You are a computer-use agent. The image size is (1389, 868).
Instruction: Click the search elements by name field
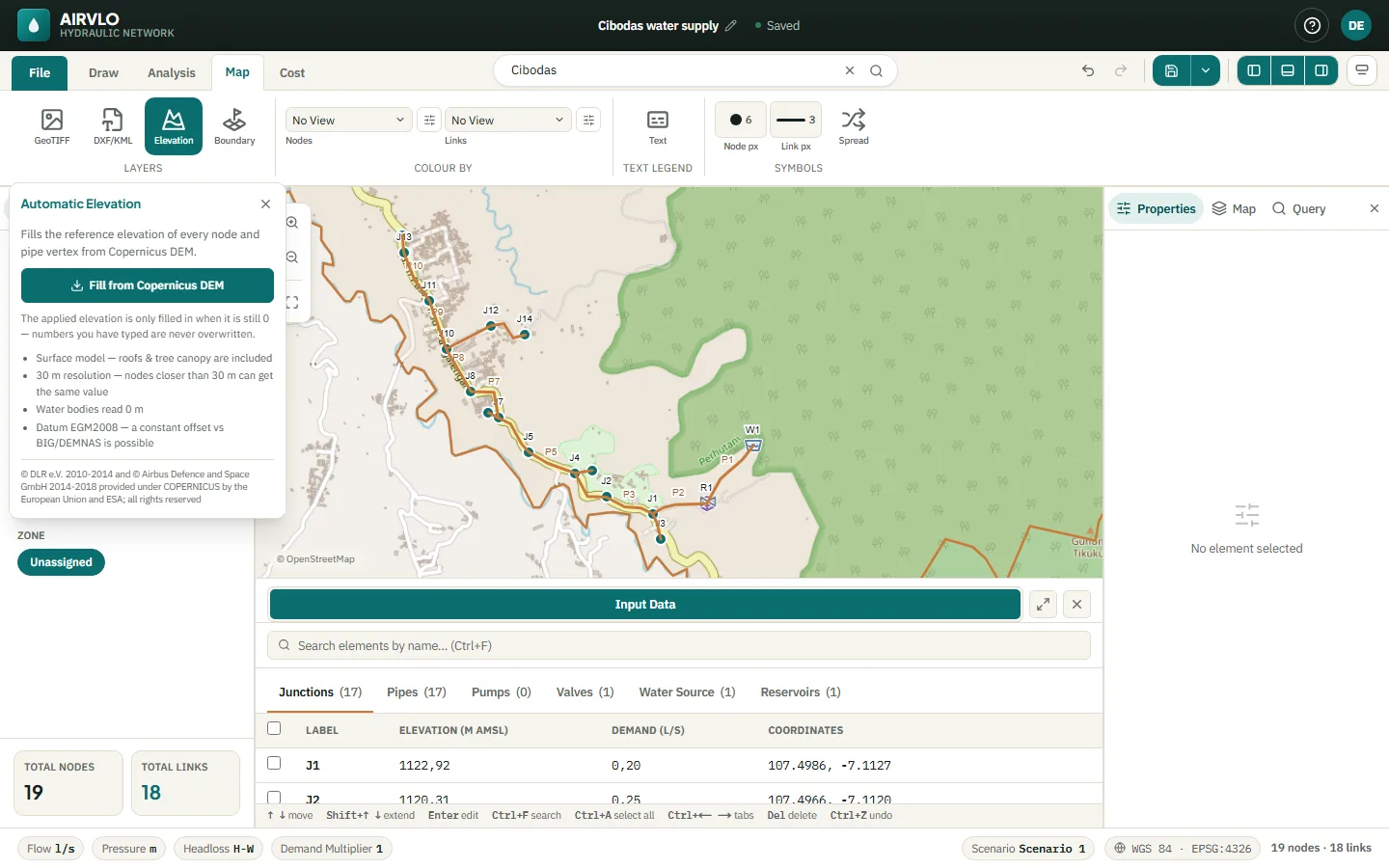coord(679,646)
